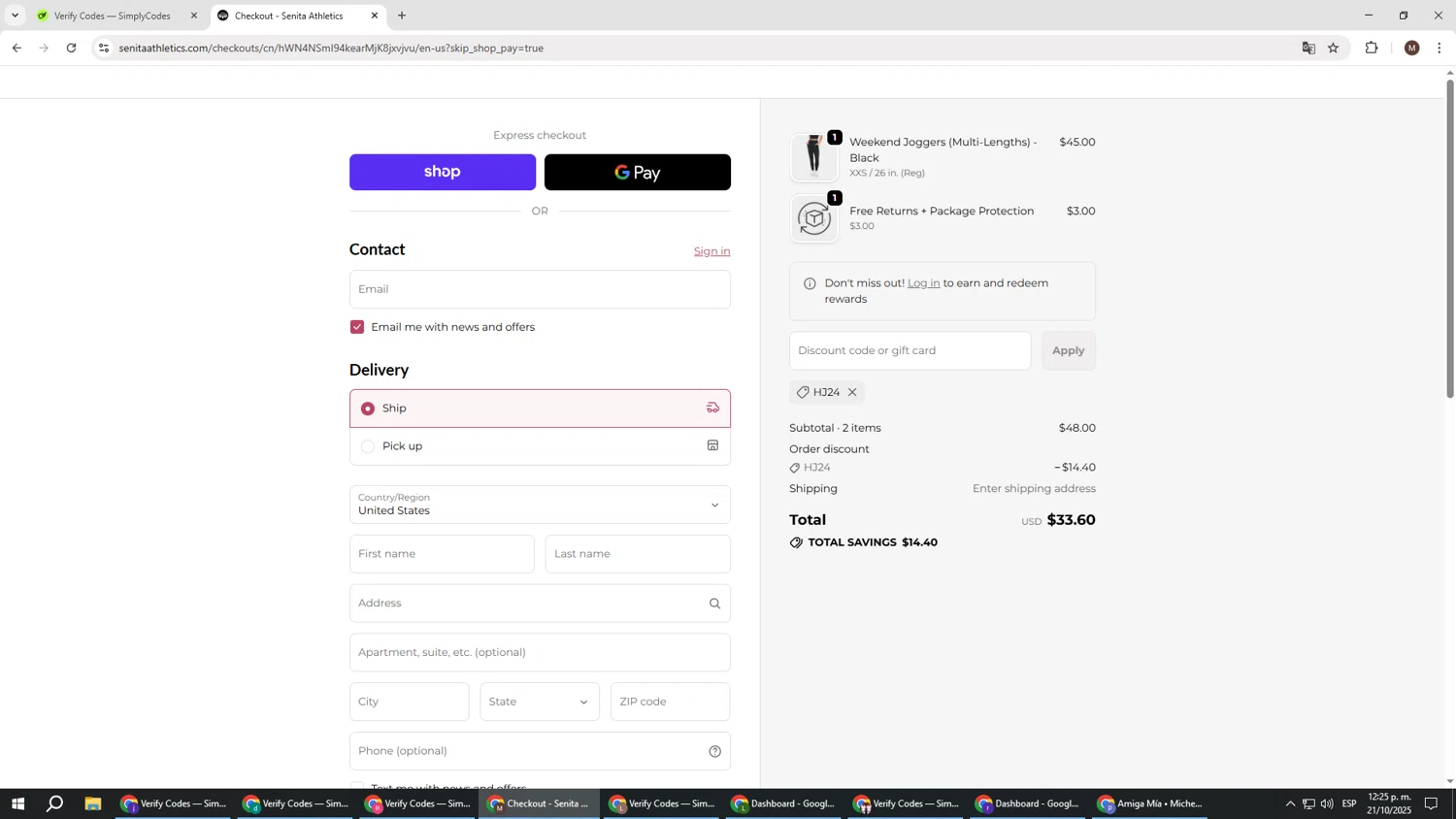Click the Discount code or gift card field

910,350
